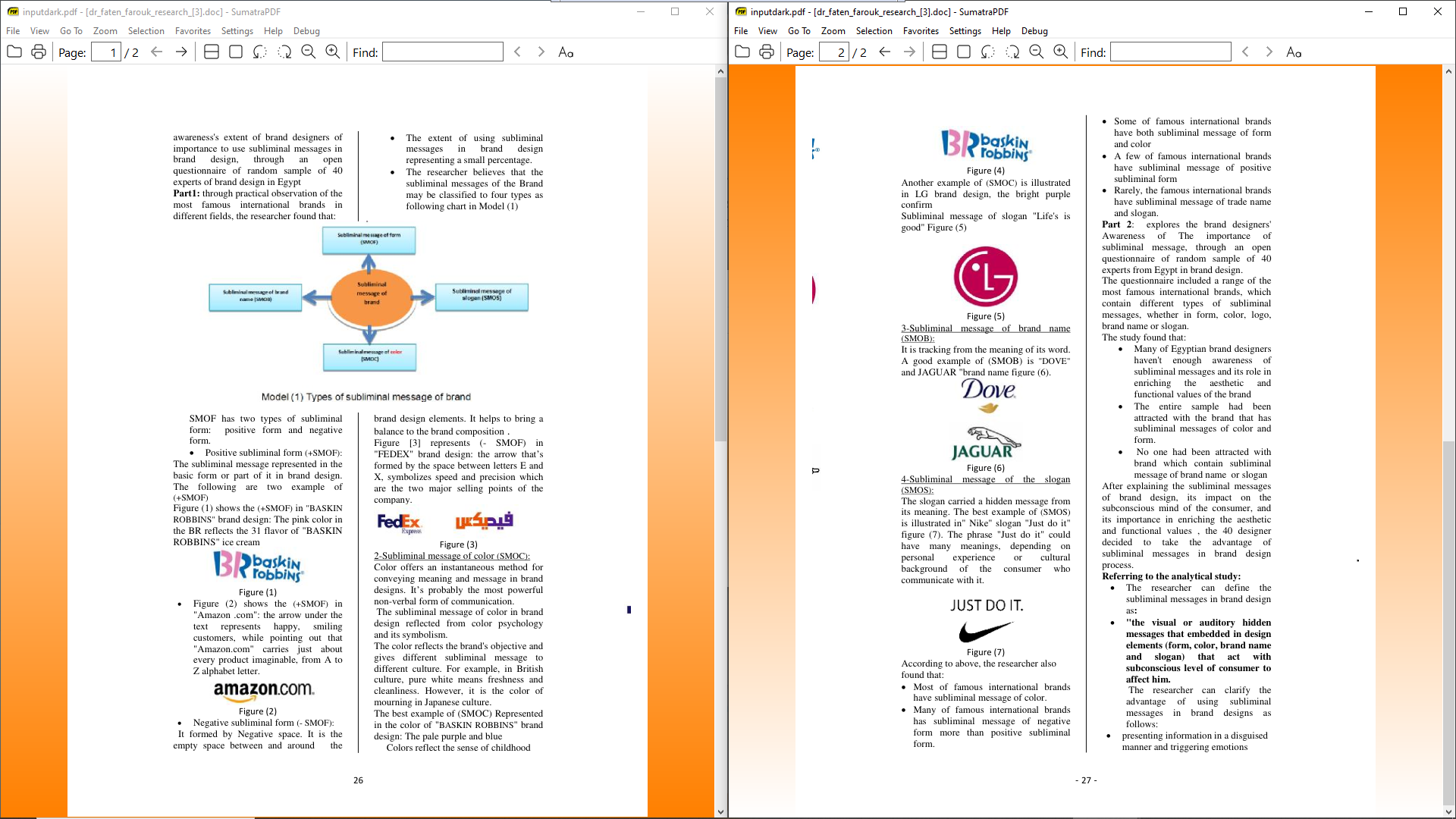This screenshot has height=819, width=1456.
Task: Open Favorites menu in left window
Action: (193, 31)
